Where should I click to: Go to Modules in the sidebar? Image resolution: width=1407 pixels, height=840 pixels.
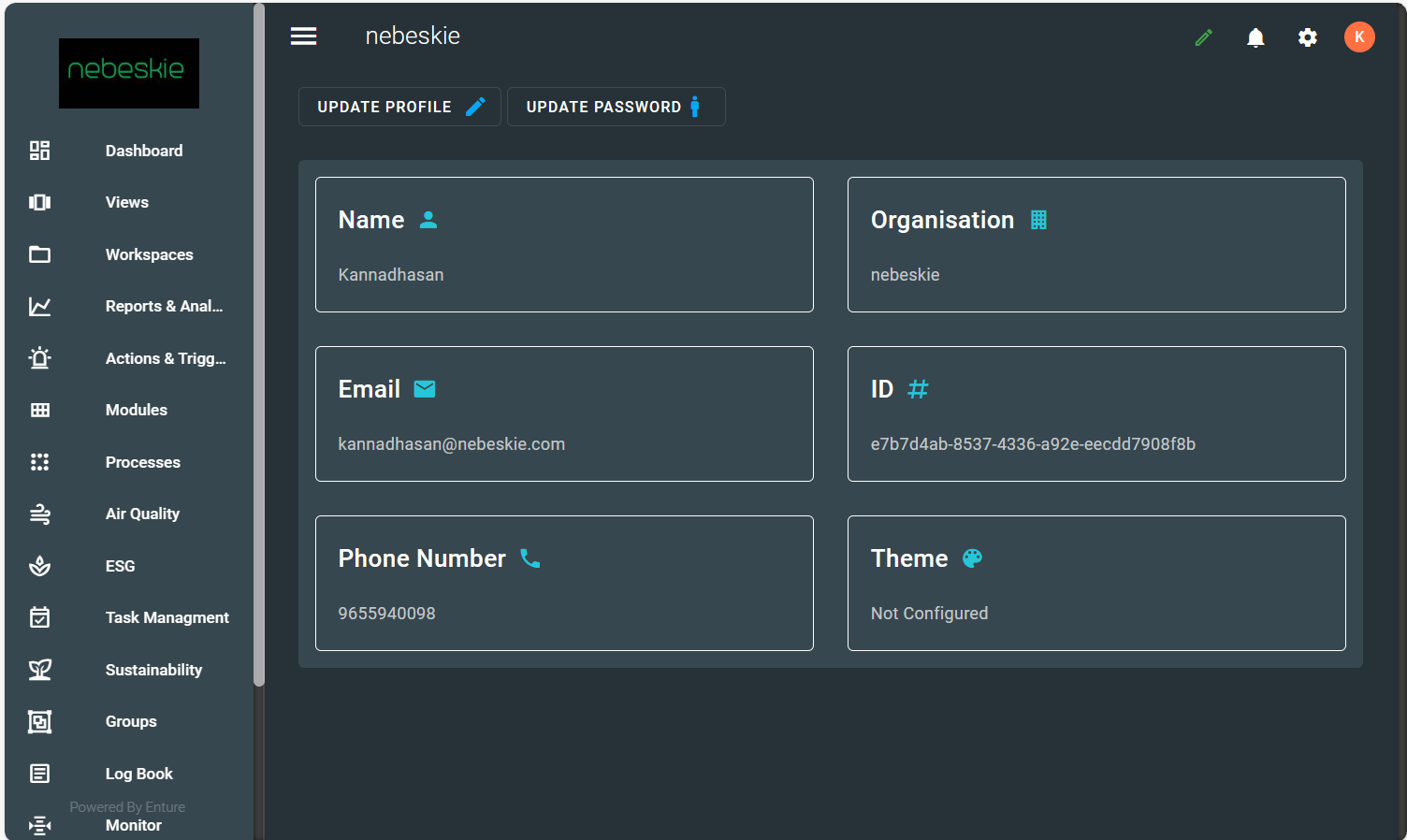[136, 410]
